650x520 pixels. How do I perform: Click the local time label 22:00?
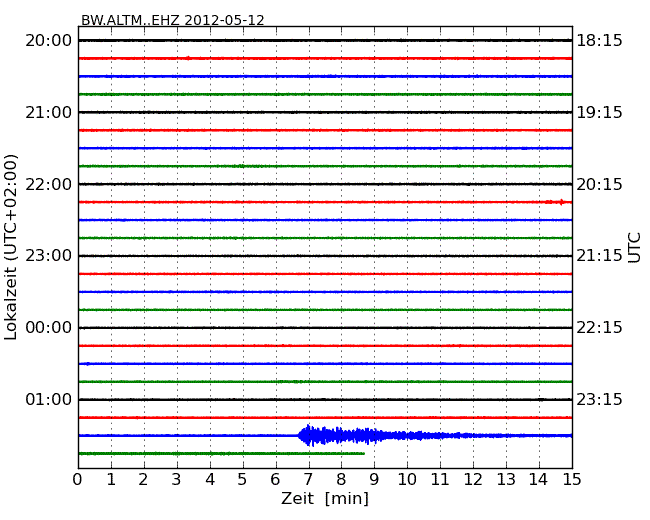pos(49,184)
